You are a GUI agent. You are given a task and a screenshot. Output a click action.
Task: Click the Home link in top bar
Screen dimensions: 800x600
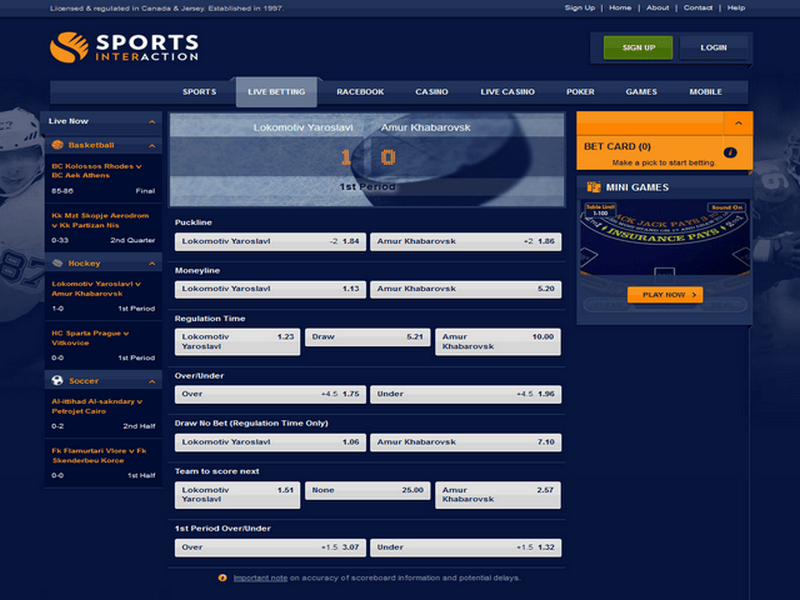tap(620, 8)
